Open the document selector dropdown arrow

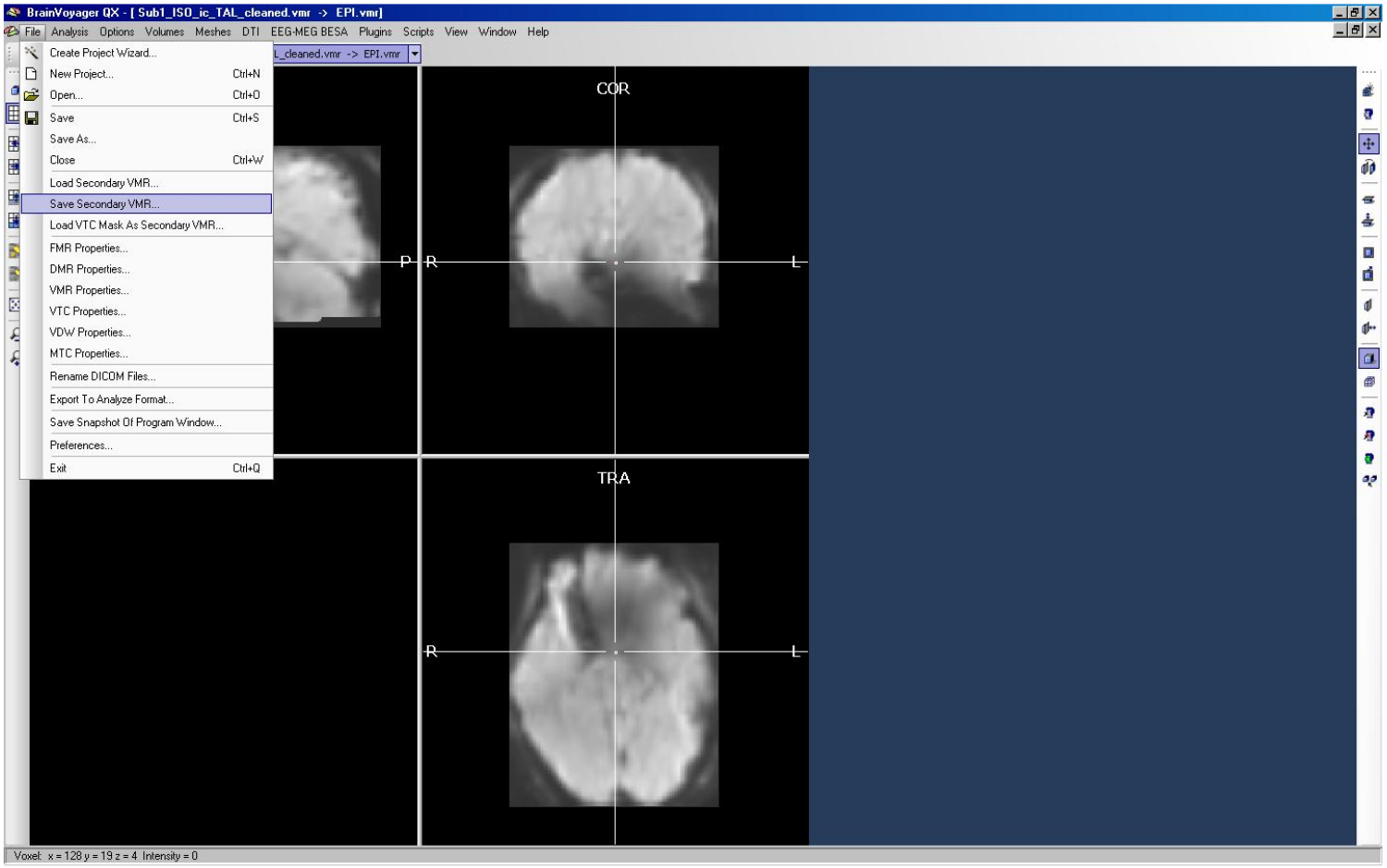pyautogui.click(x=414, y=54)
